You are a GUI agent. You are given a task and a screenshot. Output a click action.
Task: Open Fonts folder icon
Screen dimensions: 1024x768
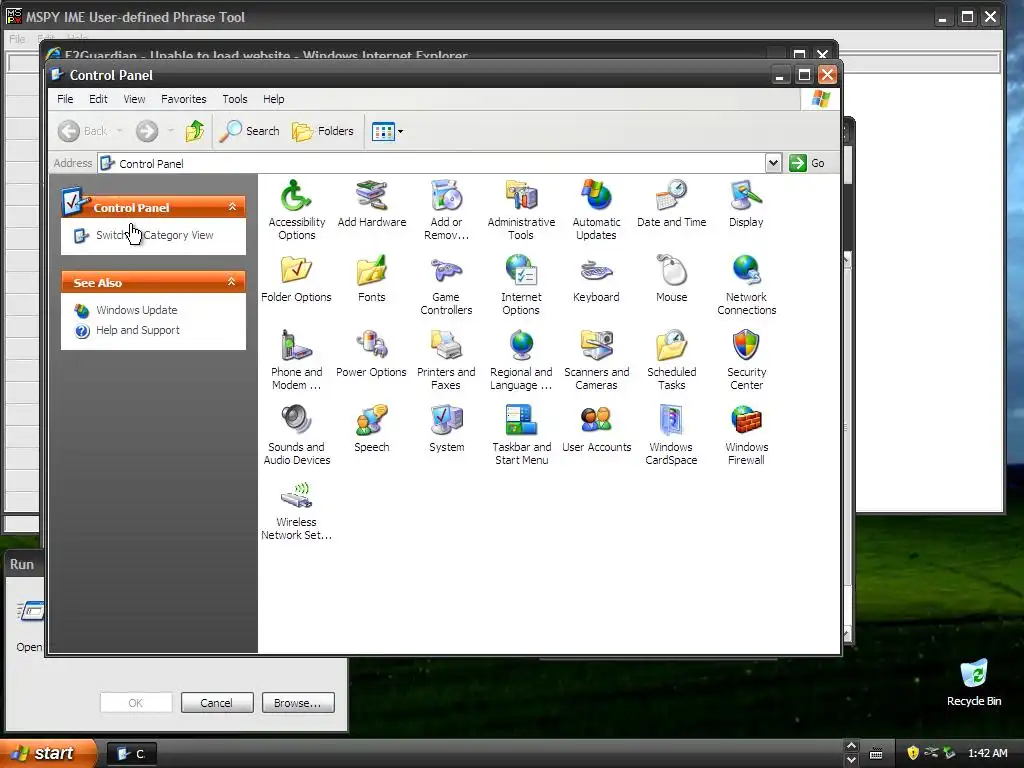pyautogui.click(x=372, y=279)
